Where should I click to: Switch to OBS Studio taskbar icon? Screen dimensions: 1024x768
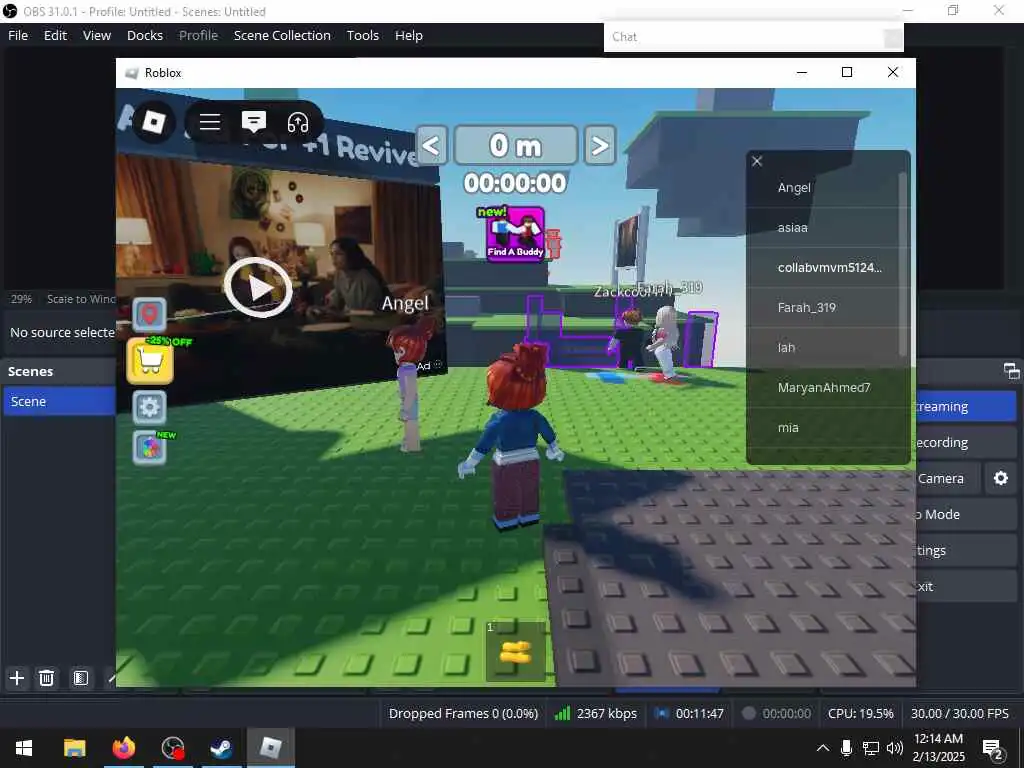pos(173,748)
